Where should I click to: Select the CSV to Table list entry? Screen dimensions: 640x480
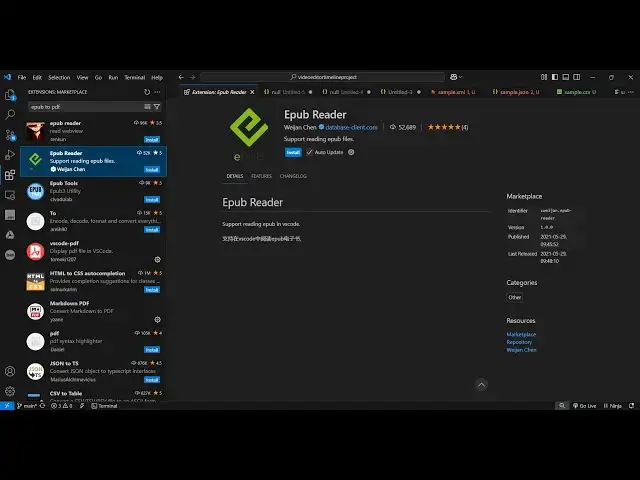click(x=93, y=395)
